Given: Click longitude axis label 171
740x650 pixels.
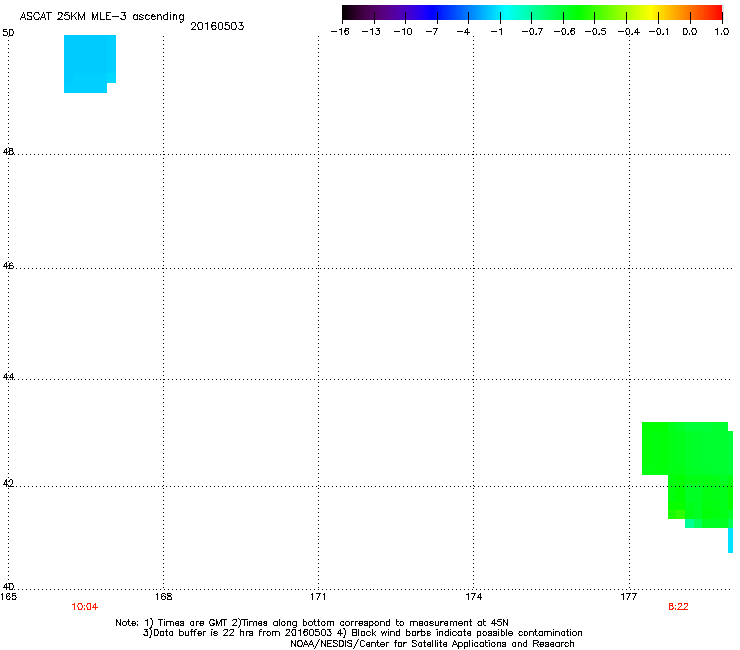Looking at the screenshot, I should click(318, 597).
